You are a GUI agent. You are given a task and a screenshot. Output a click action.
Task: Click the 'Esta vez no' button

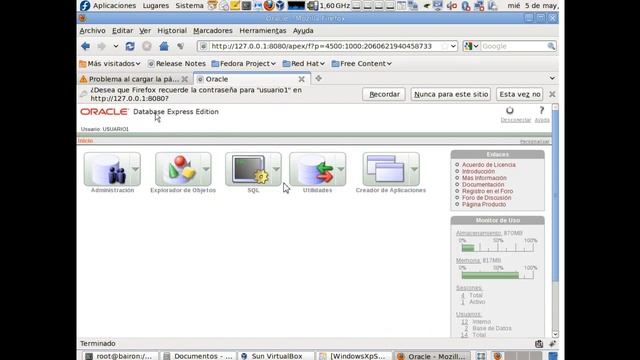[520, 94]
